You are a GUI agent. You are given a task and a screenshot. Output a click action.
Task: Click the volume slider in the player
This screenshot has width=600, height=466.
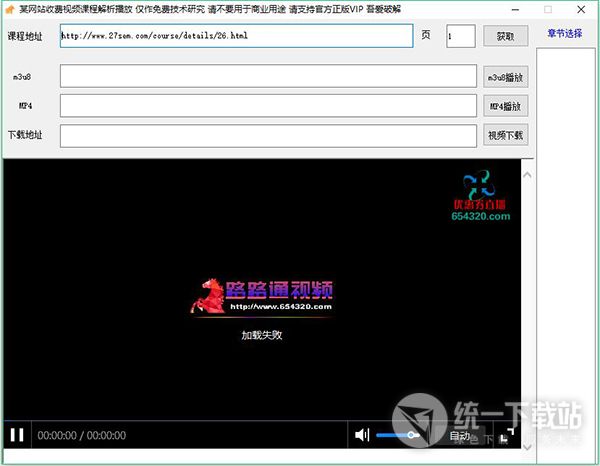pyautogui.click(x=397, y=435)
